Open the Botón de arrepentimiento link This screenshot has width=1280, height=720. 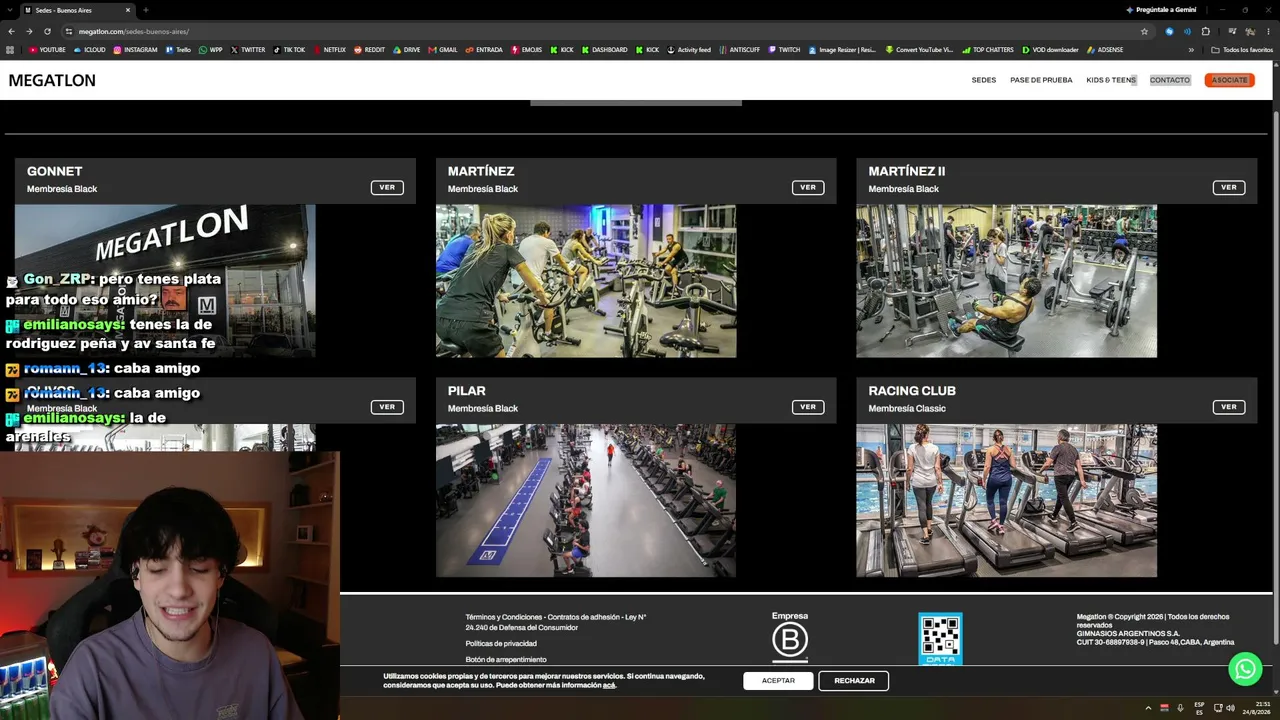[506, 659]
